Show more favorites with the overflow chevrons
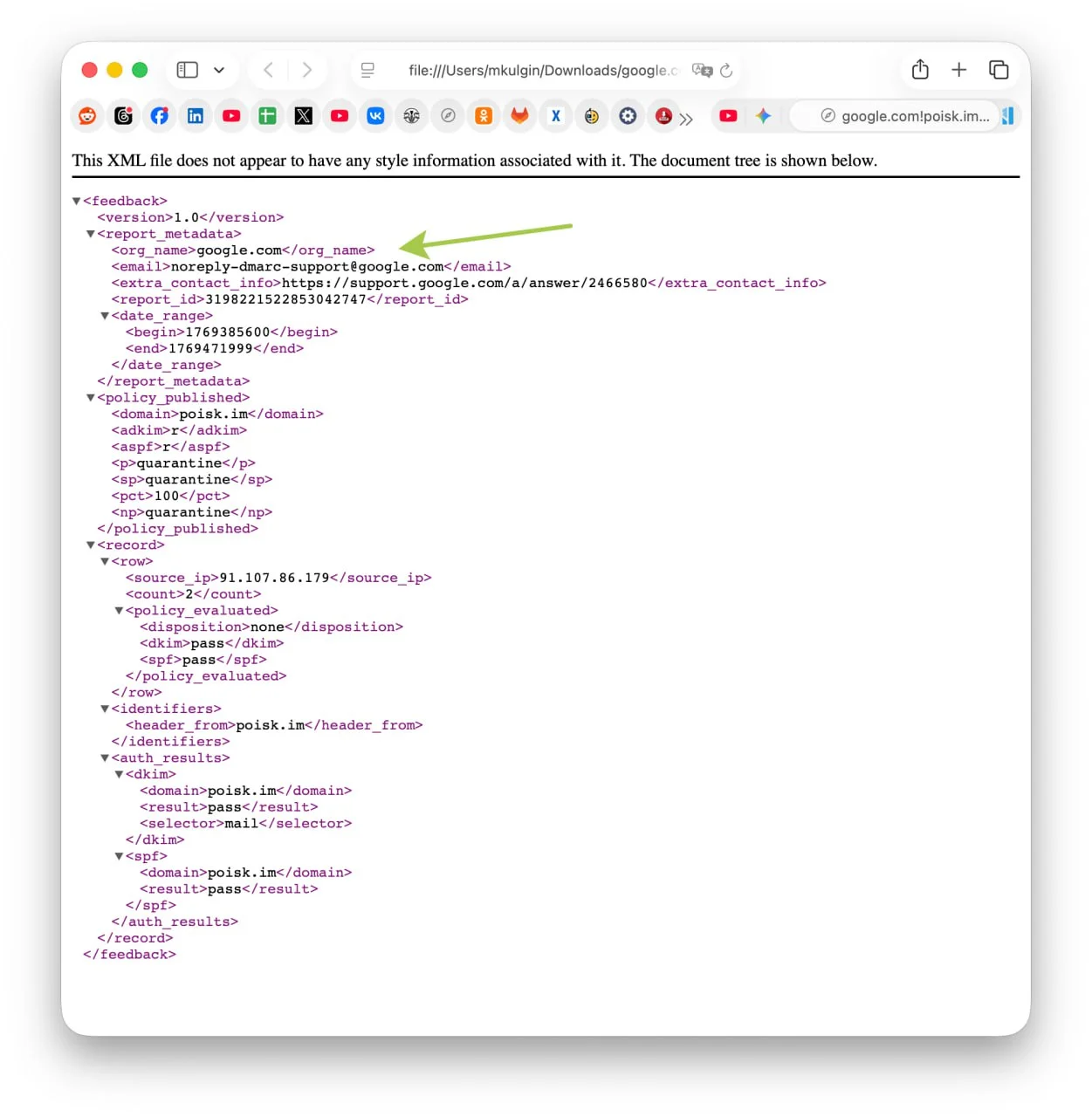This screenshot has width=1092, height=1117. click(687, 119)
